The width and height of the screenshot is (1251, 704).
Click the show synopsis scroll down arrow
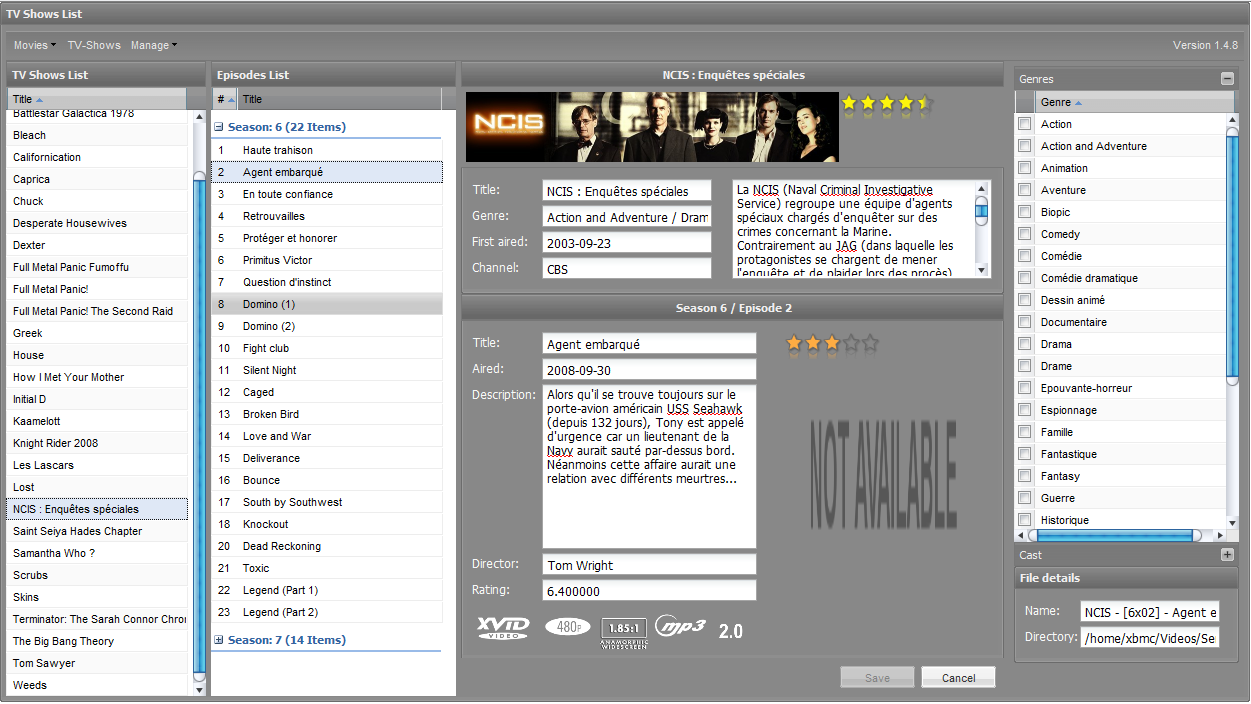pos(981,269)
